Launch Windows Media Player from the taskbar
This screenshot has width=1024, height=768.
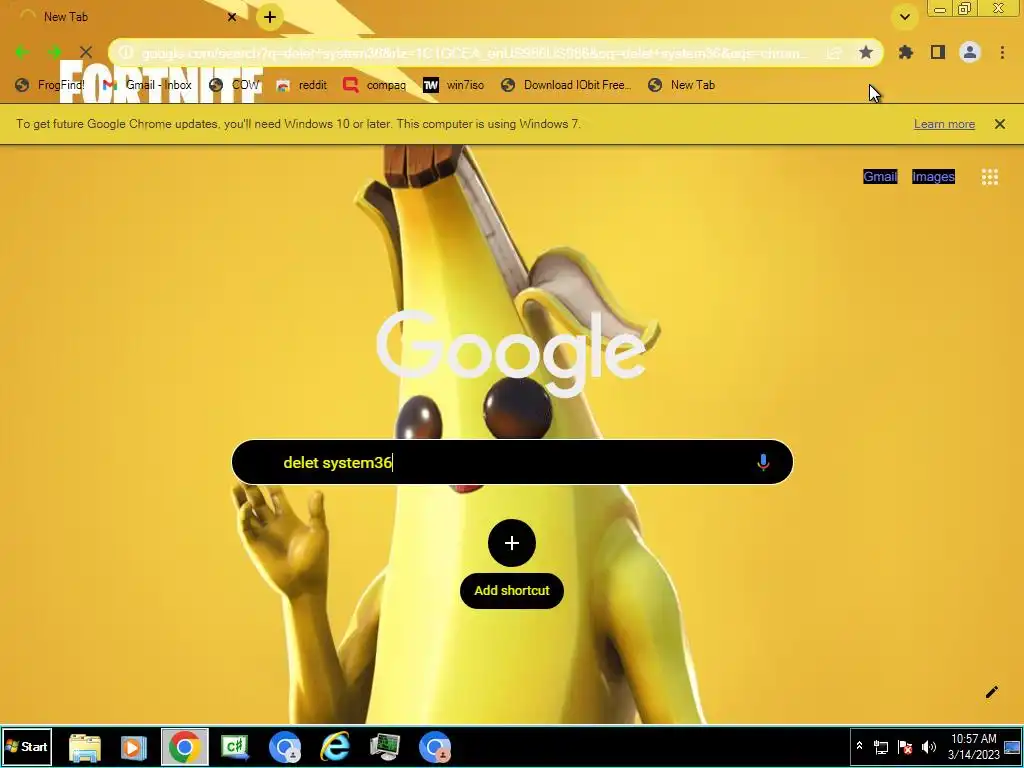click(x=133, y=747)
